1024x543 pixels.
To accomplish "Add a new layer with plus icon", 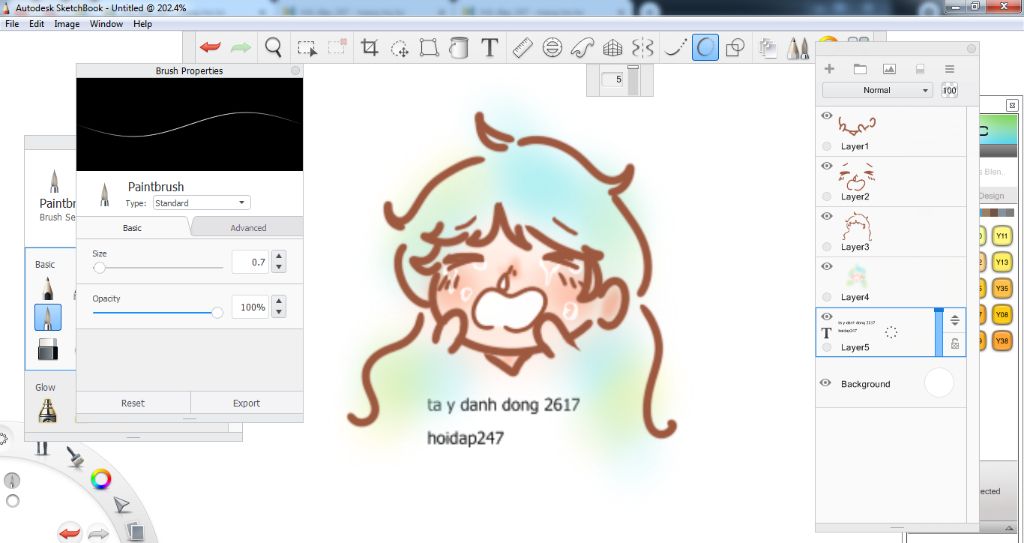I will [829, 69].
